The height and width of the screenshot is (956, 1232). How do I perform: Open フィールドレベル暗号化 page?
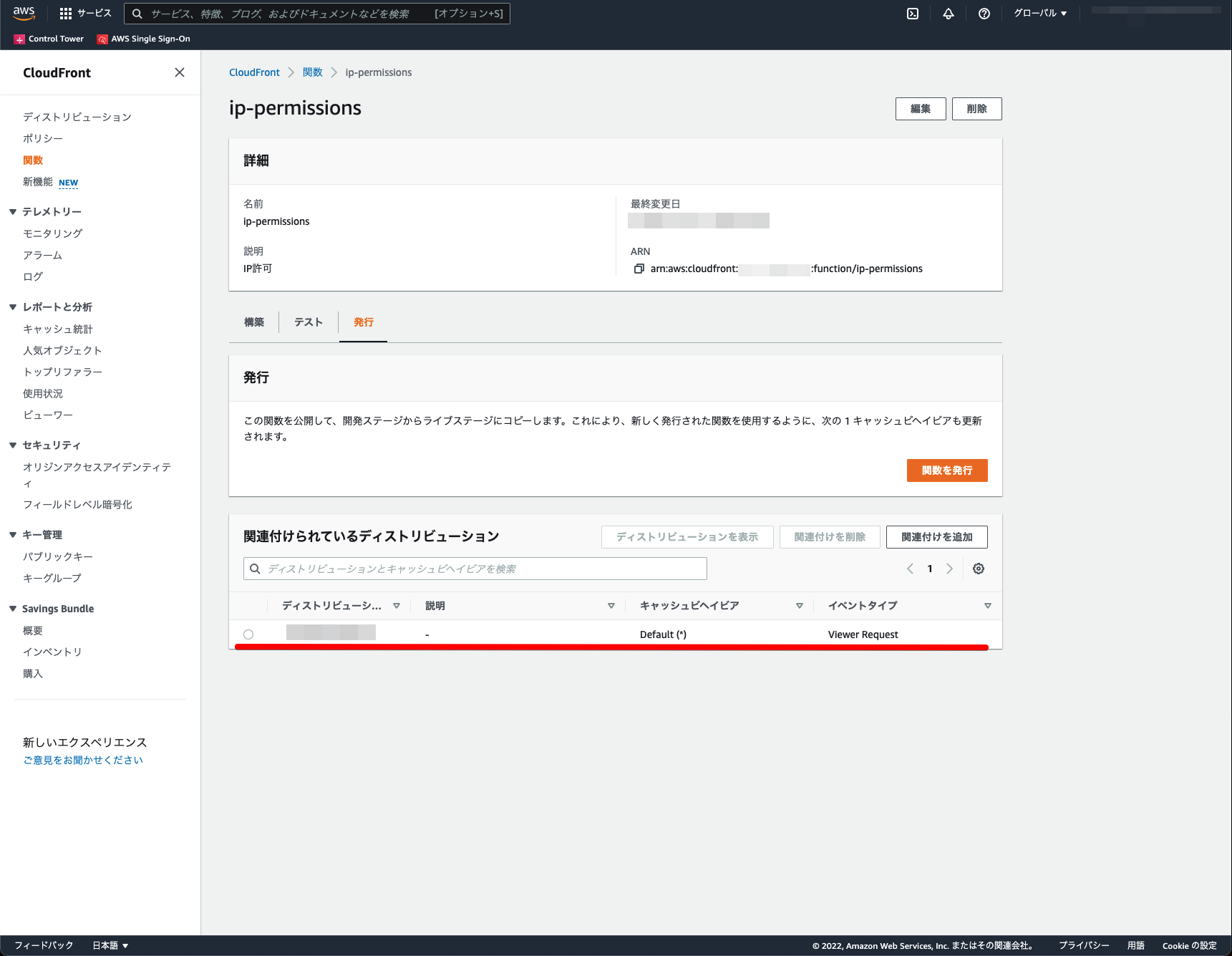(x=77, y=504)
